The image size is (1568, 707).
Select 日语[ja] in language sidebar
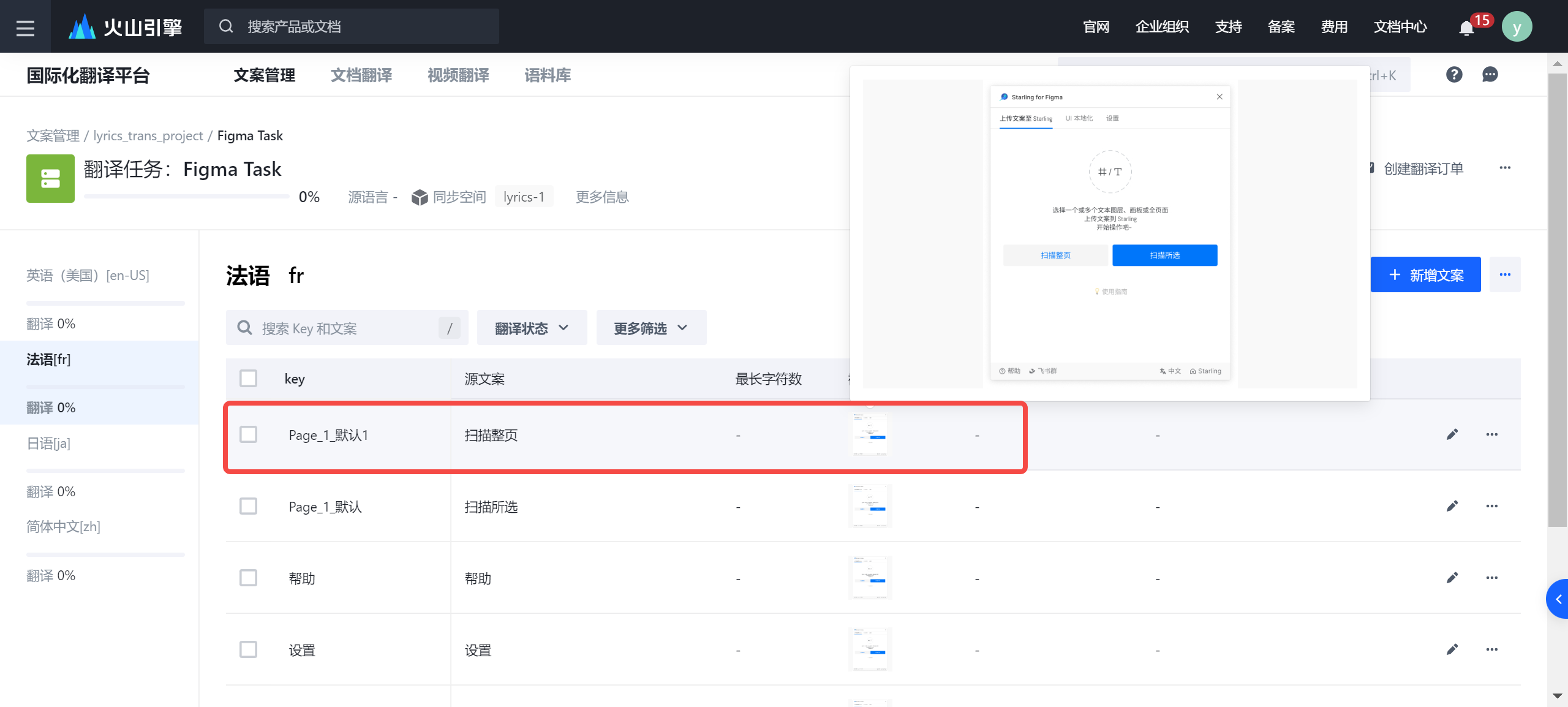(48, 443)
